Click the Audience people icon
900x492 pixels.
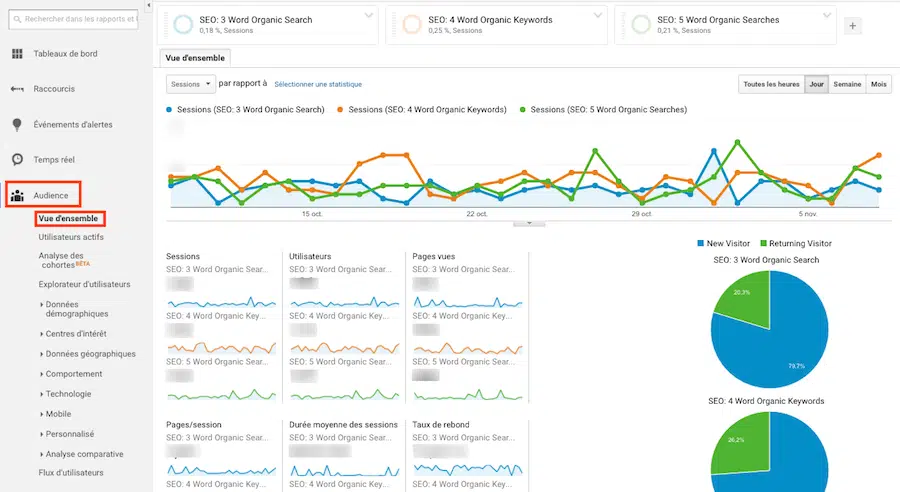point(17,195)
